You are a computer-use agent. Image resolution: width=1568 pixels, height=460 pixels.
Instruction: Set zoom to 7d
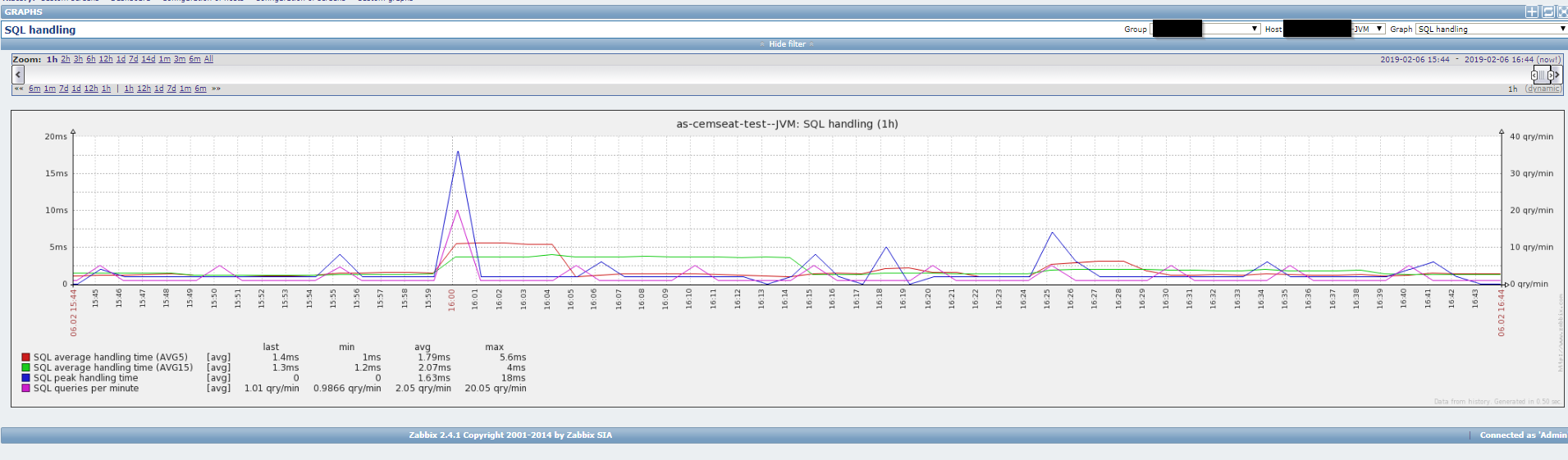[x=134, y=59]
